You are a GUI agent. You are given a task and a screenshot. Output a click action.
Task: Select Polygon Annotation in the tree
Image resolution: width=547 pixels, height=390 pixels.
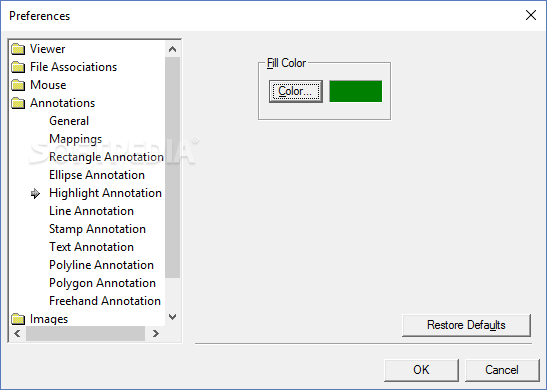pyautogui.click(x=102, y=283)
